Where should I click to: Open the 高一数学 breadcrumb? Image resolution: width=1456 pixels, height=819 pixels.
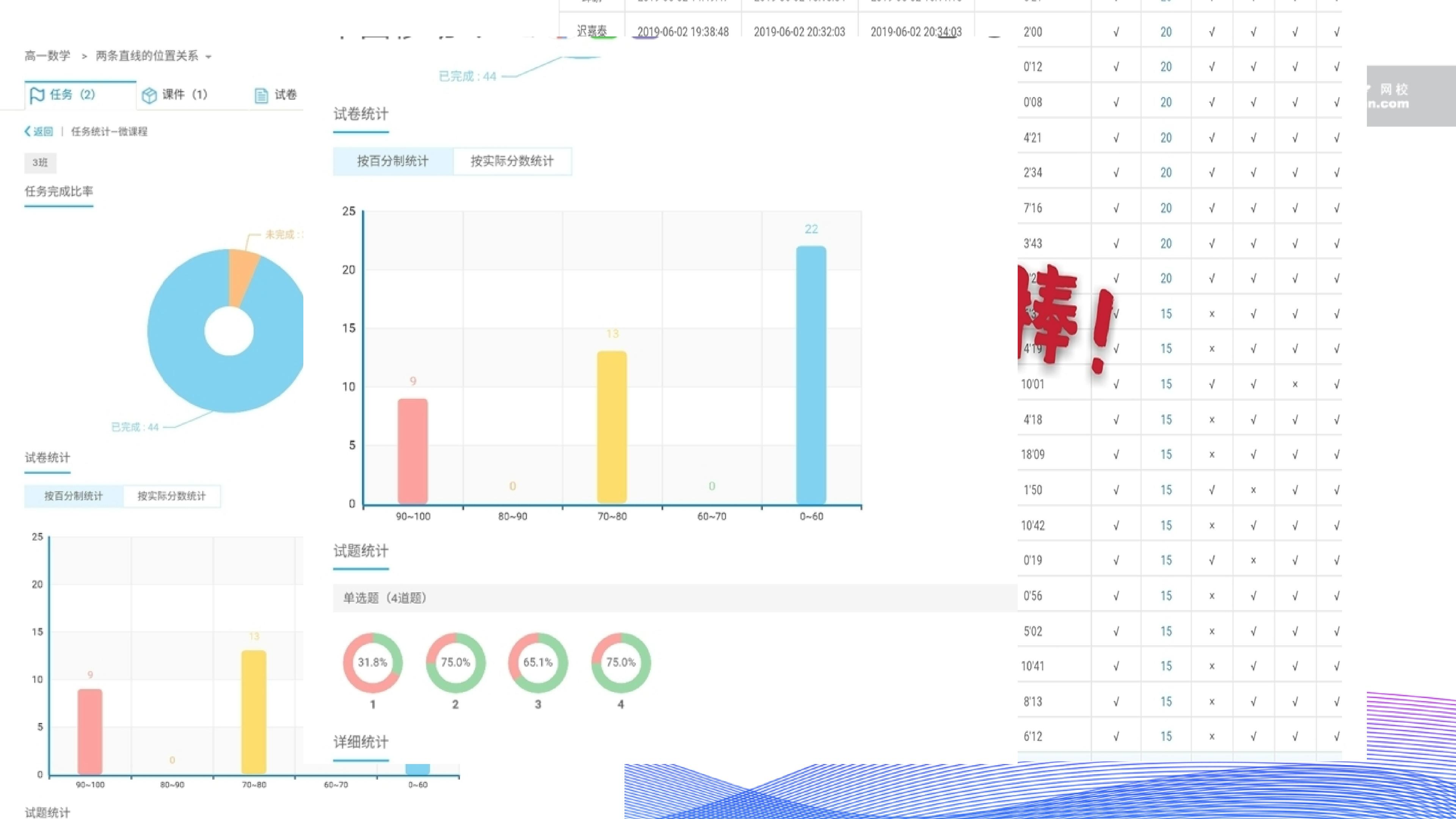click(47, 55)
